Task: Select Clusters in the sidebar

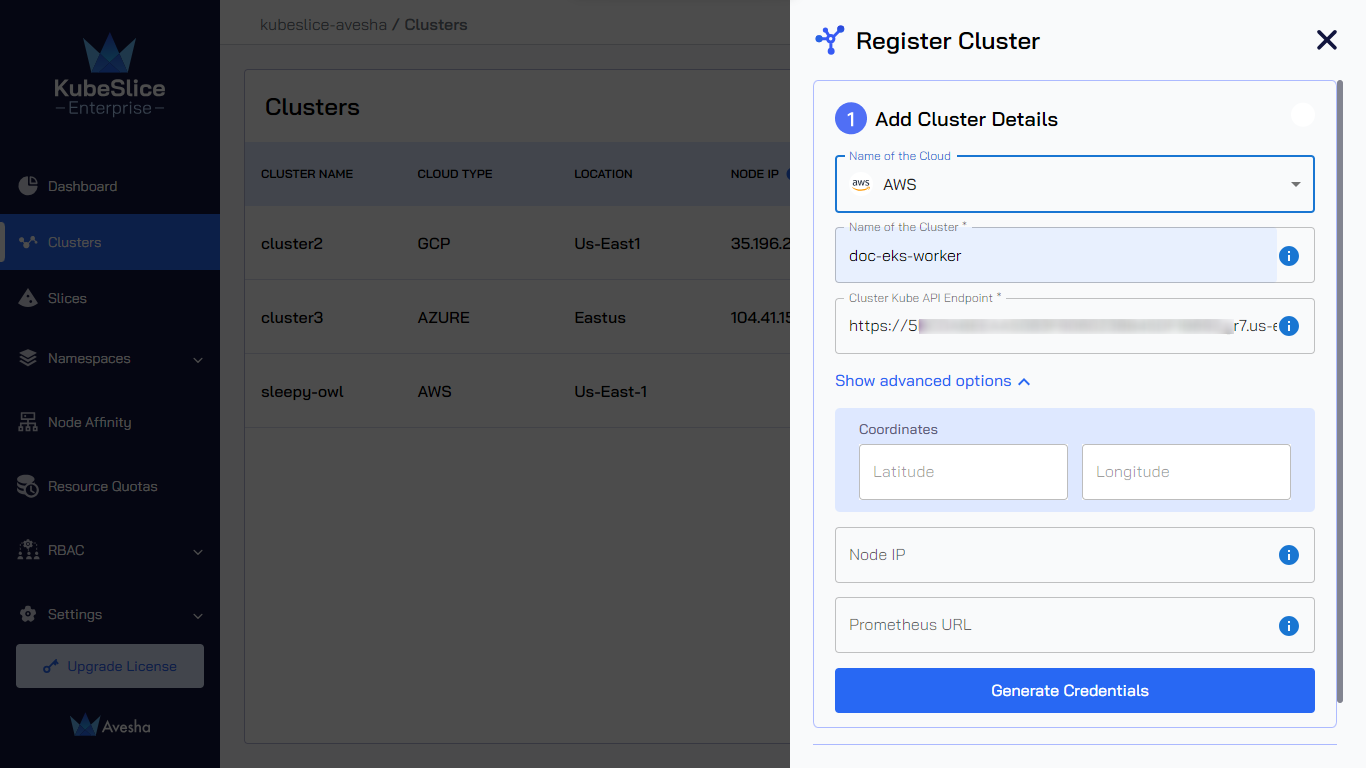Action: tap(110, 242)
